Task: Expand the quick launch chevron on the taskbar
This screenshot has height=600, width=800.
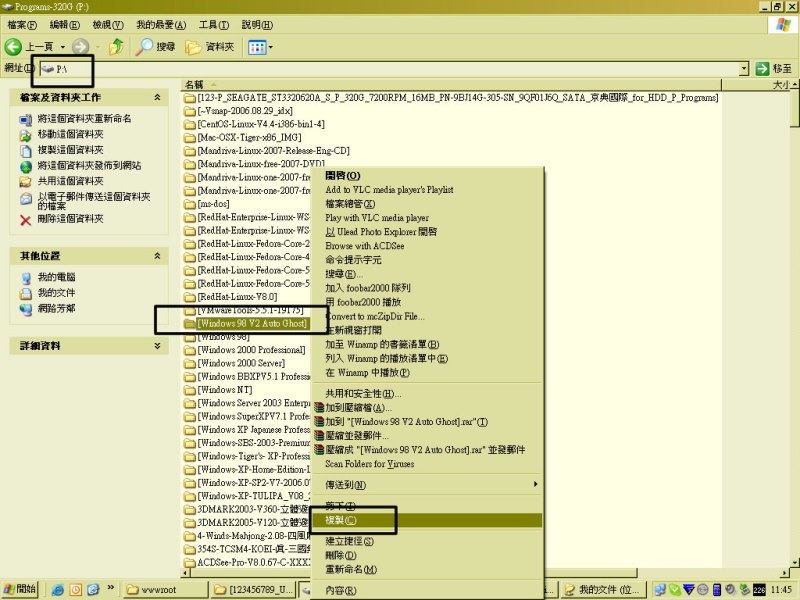Action: [111, 588]
